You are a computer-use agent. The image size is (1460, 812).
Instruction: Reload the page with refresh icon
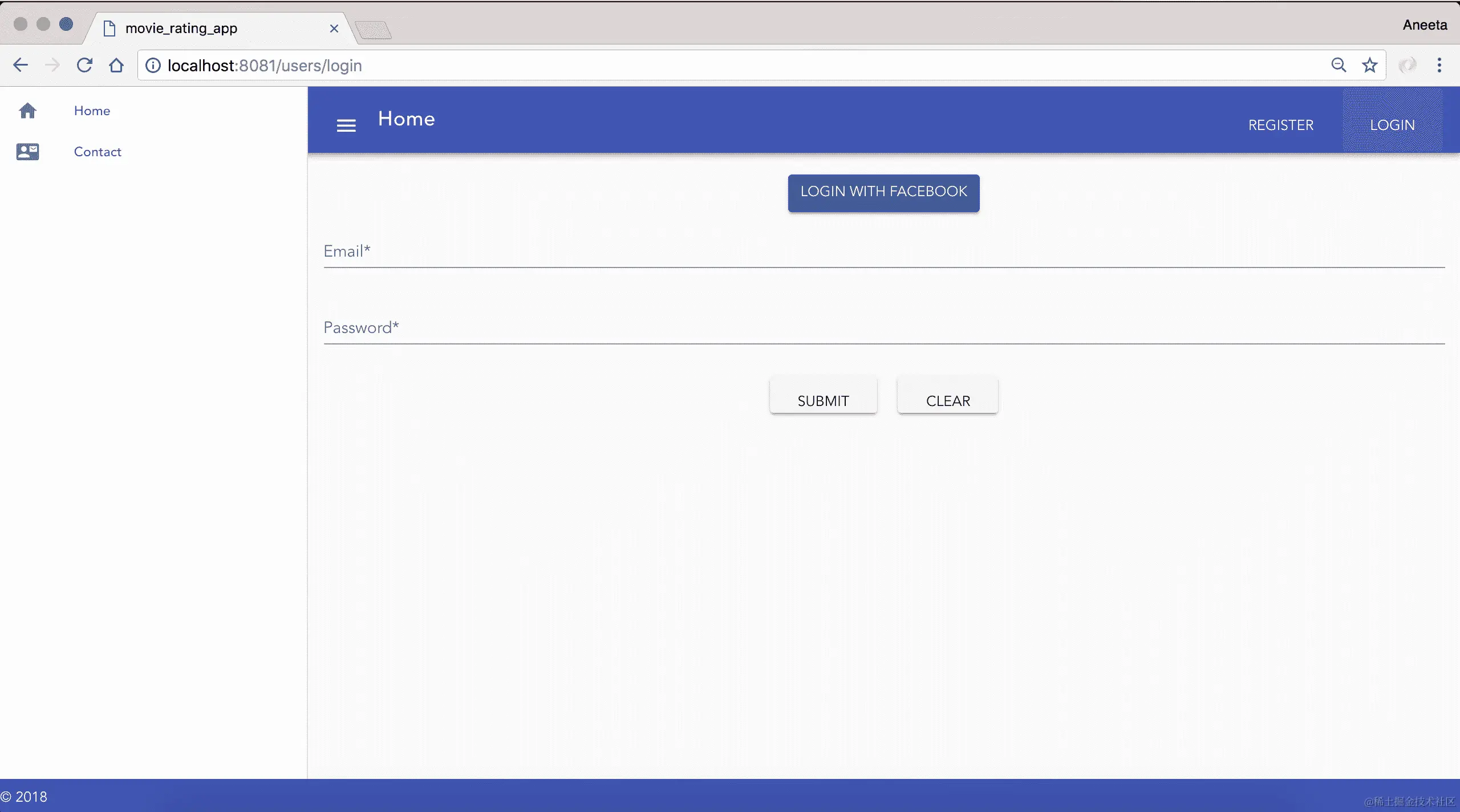click(x=84, y=65)
